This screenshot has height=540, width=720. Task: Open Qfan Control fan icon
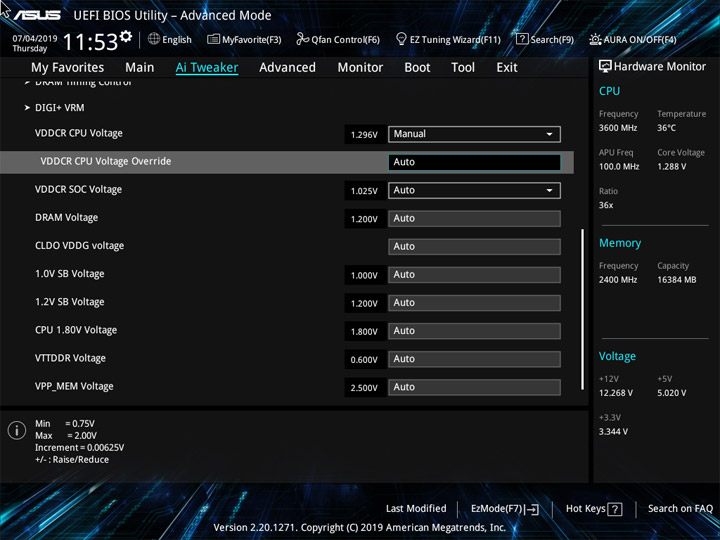coord(302,39)
